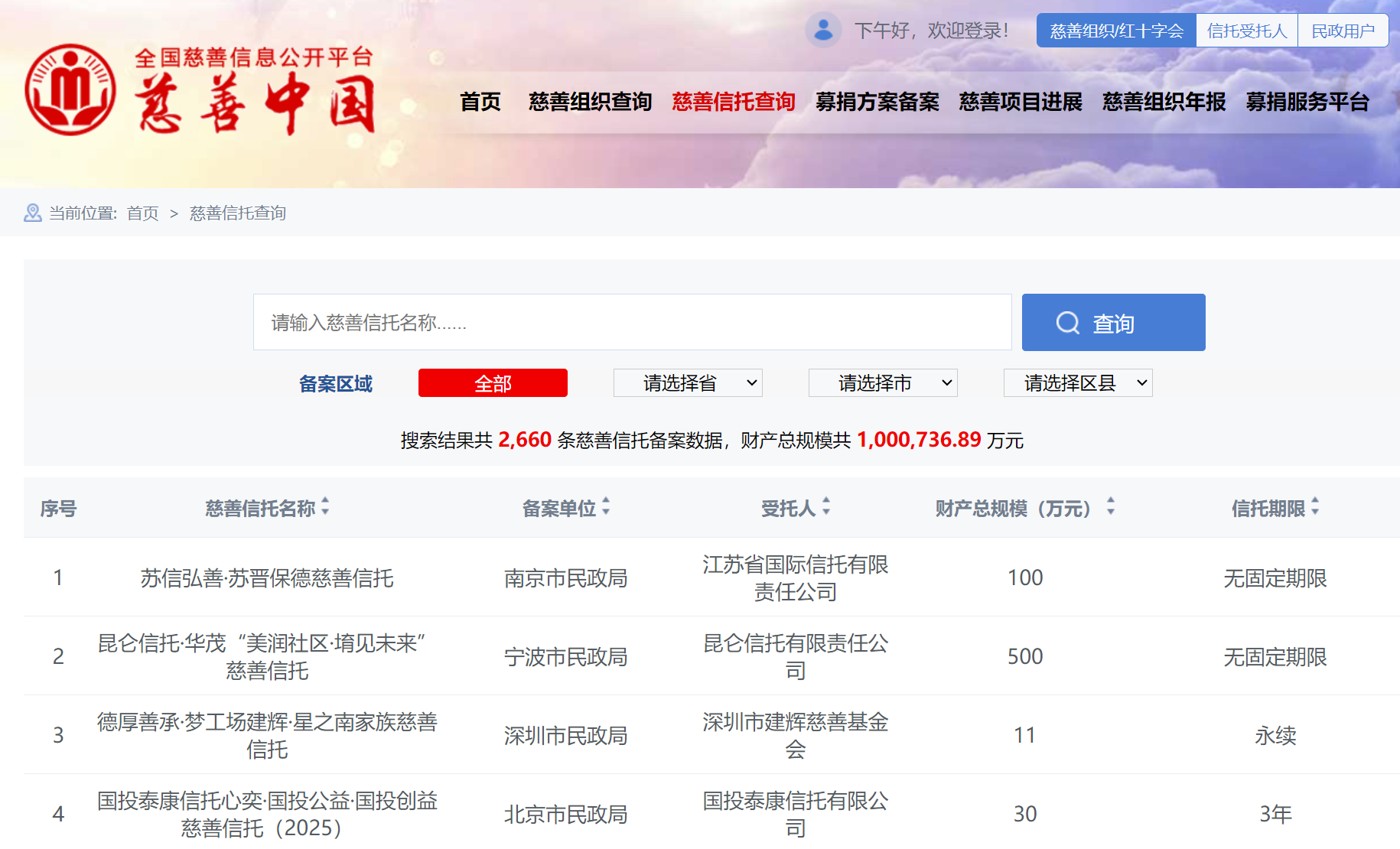Click the location pin breadcrumb icon
Viewport: 1400px width, 849px height.
(x=33, y=213)
